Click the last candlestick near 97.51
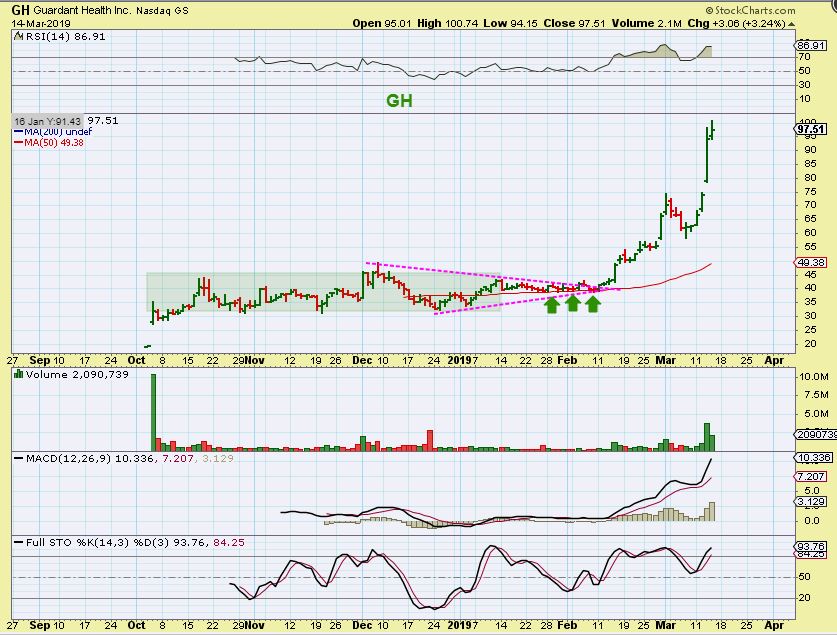The height and width of the screenshot is (635, 837). click(x=713, y=130)
